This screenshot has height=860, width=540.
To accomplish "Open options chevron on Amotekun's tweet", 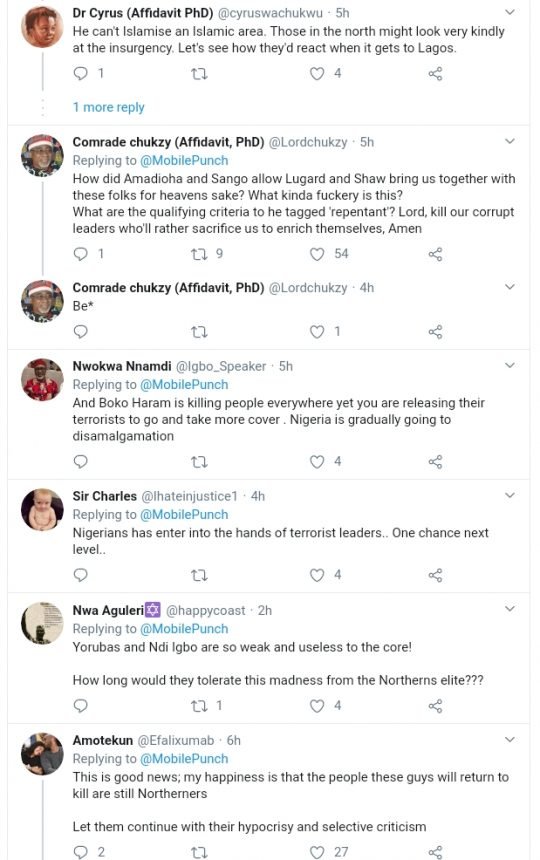I will click(x=510, y=739).
